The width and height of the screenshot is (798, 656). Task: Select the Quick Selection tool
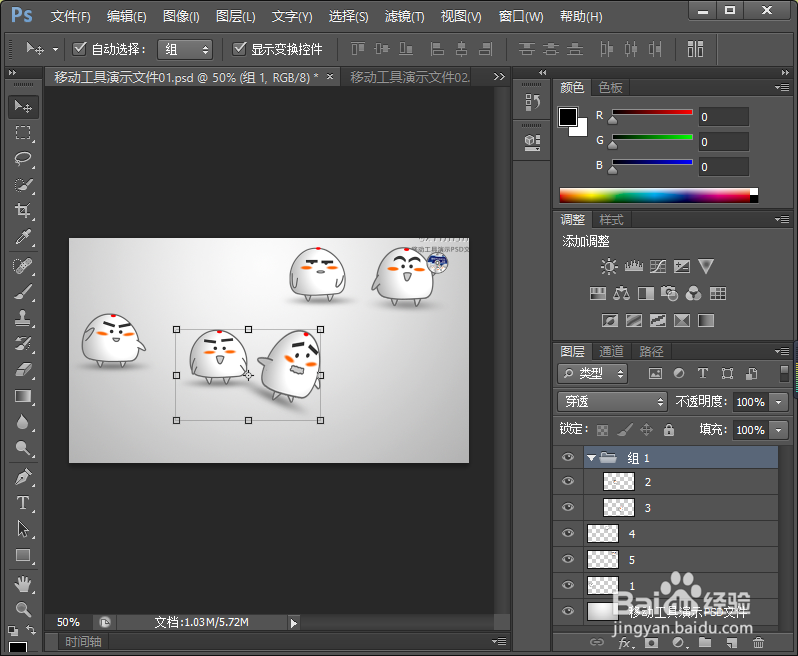tap(23, 185)
